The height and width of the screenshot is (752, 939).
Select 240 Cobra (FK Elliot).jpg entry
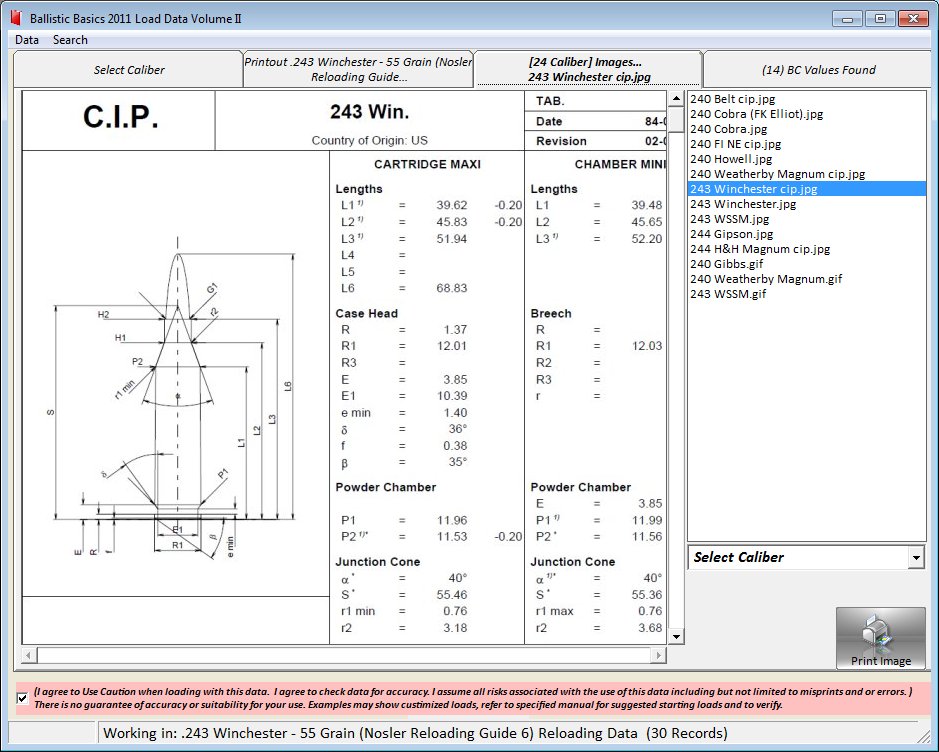point(756,114)
